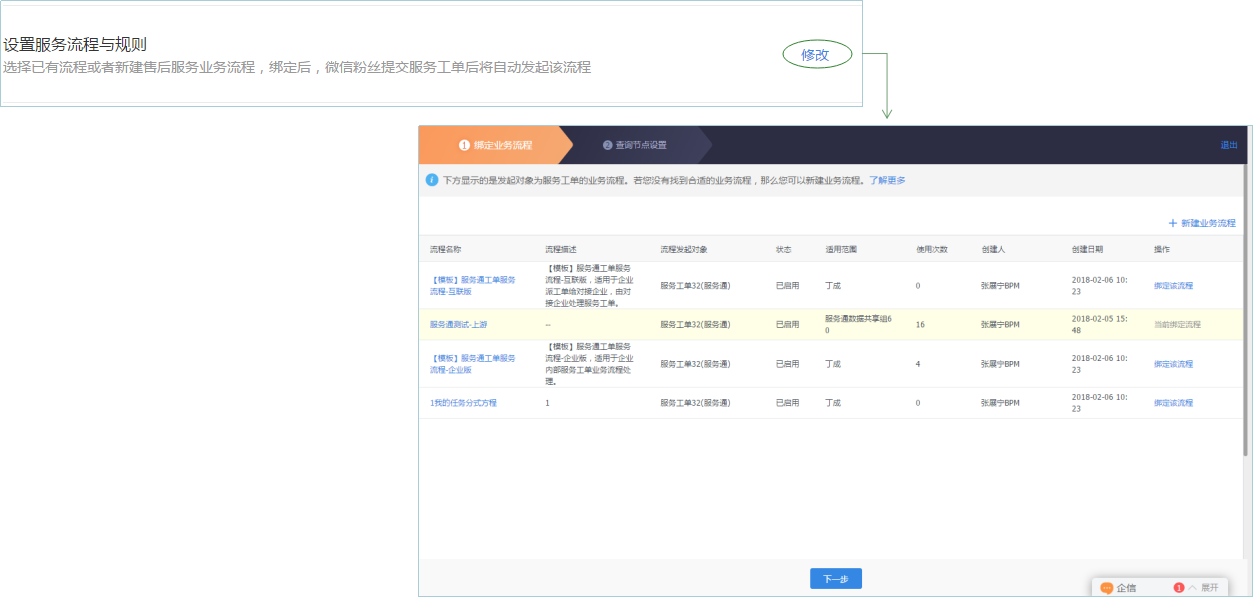Image resolution: width=1253 pixels, height=598 pixels.
Task: Click the blue info icon in notice bar
Action: point(432,180)
